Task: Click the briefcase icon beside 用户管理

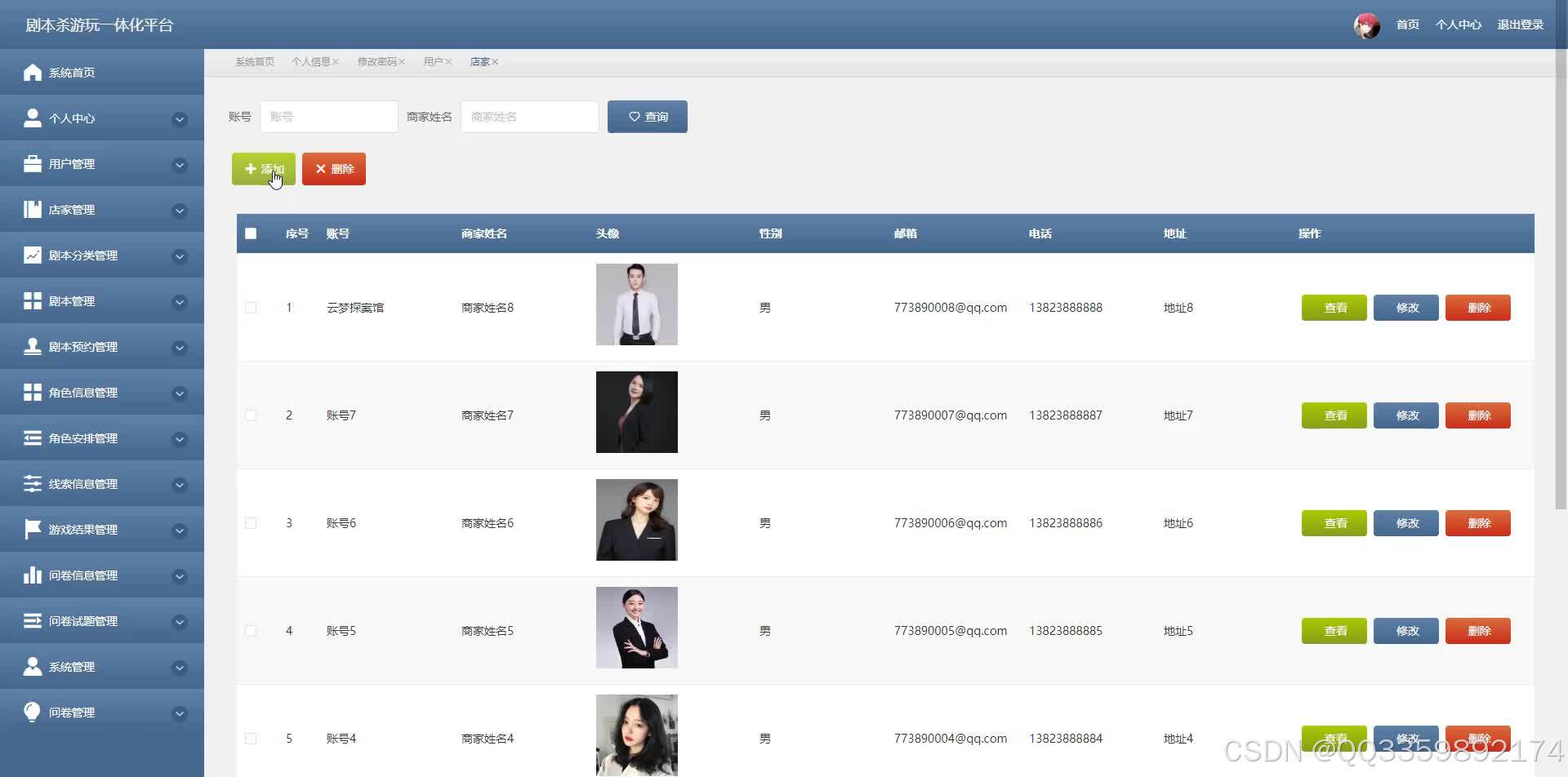Action: pyautogui.click(x=33, y=164)
